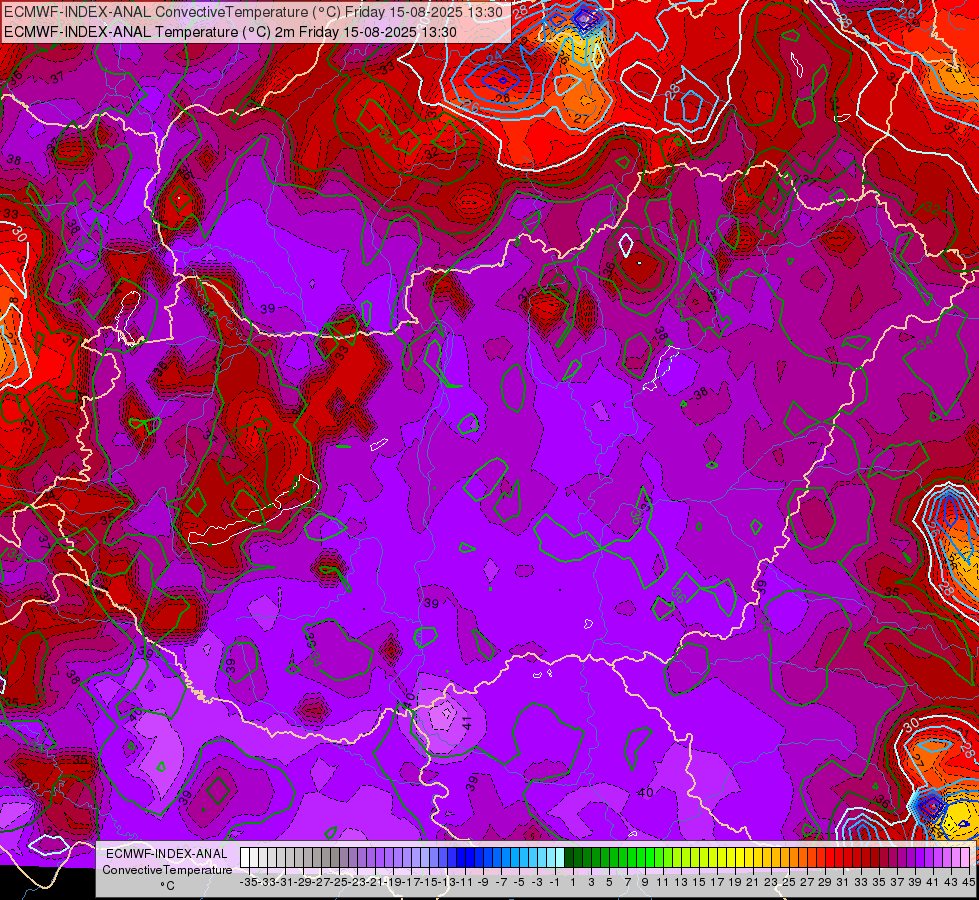Pick the orange swatch above 25 in legend
The image size is (979, 900).
coord(785,858)
